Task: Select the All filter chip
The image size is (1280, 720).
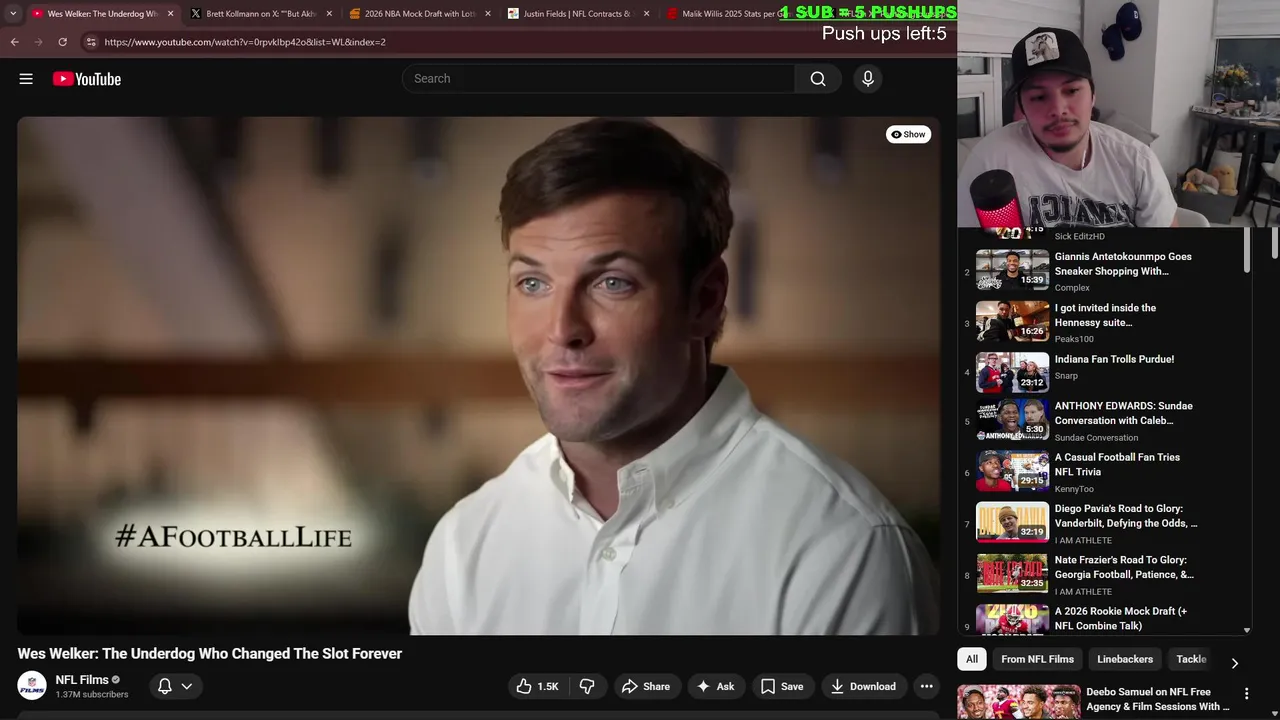Action: point(972,659)
